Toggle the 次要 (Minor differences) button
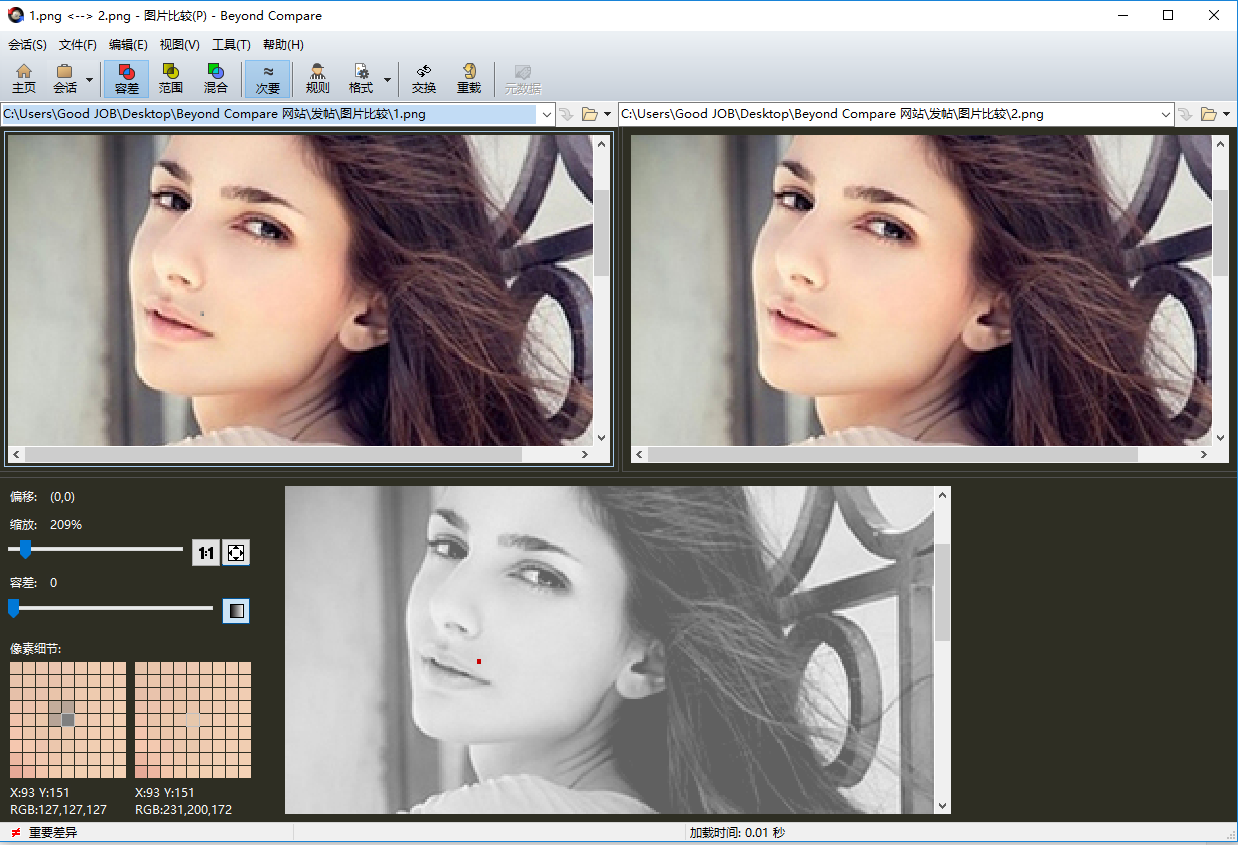 [x=267, y=78]
